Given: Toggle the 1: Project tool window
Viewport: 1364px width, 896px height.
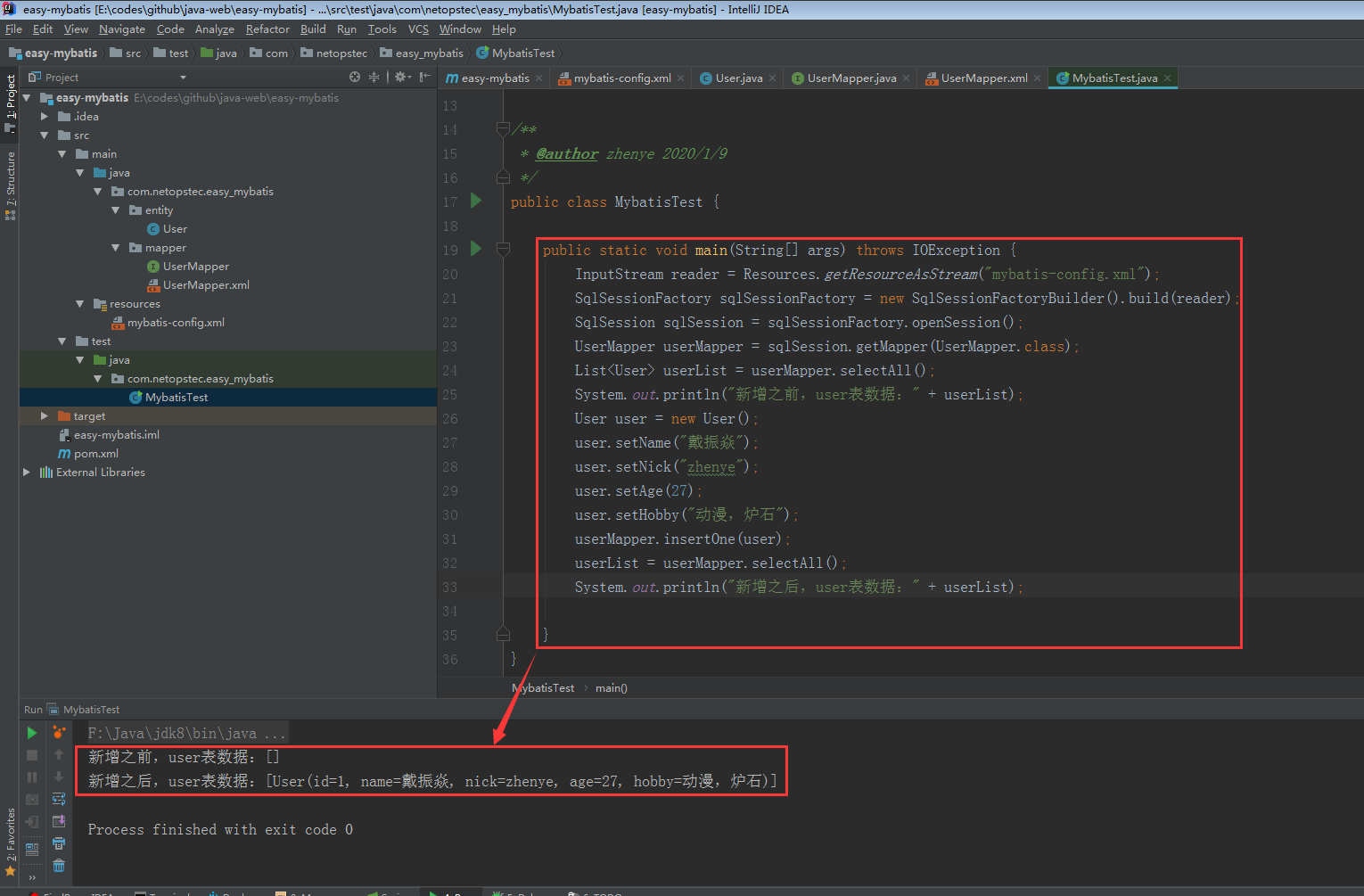Looking at the screenshot, I should point(10,103).
